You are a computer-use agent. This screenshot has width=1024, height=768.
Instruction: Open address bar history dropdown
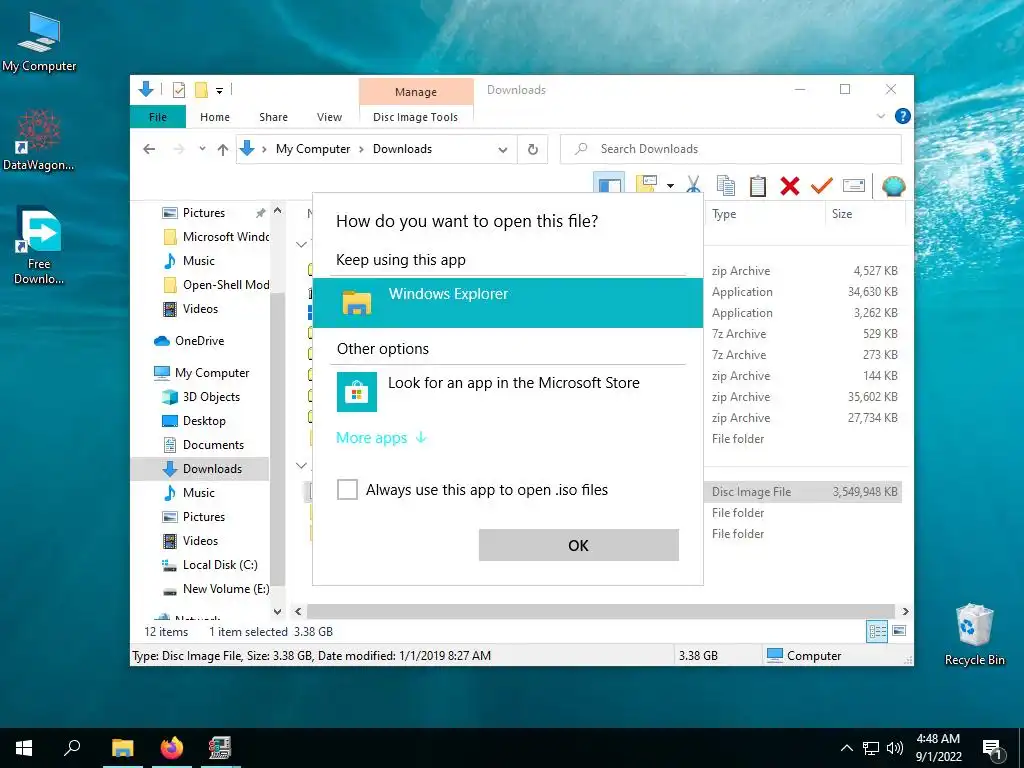[x=502, y=150]
